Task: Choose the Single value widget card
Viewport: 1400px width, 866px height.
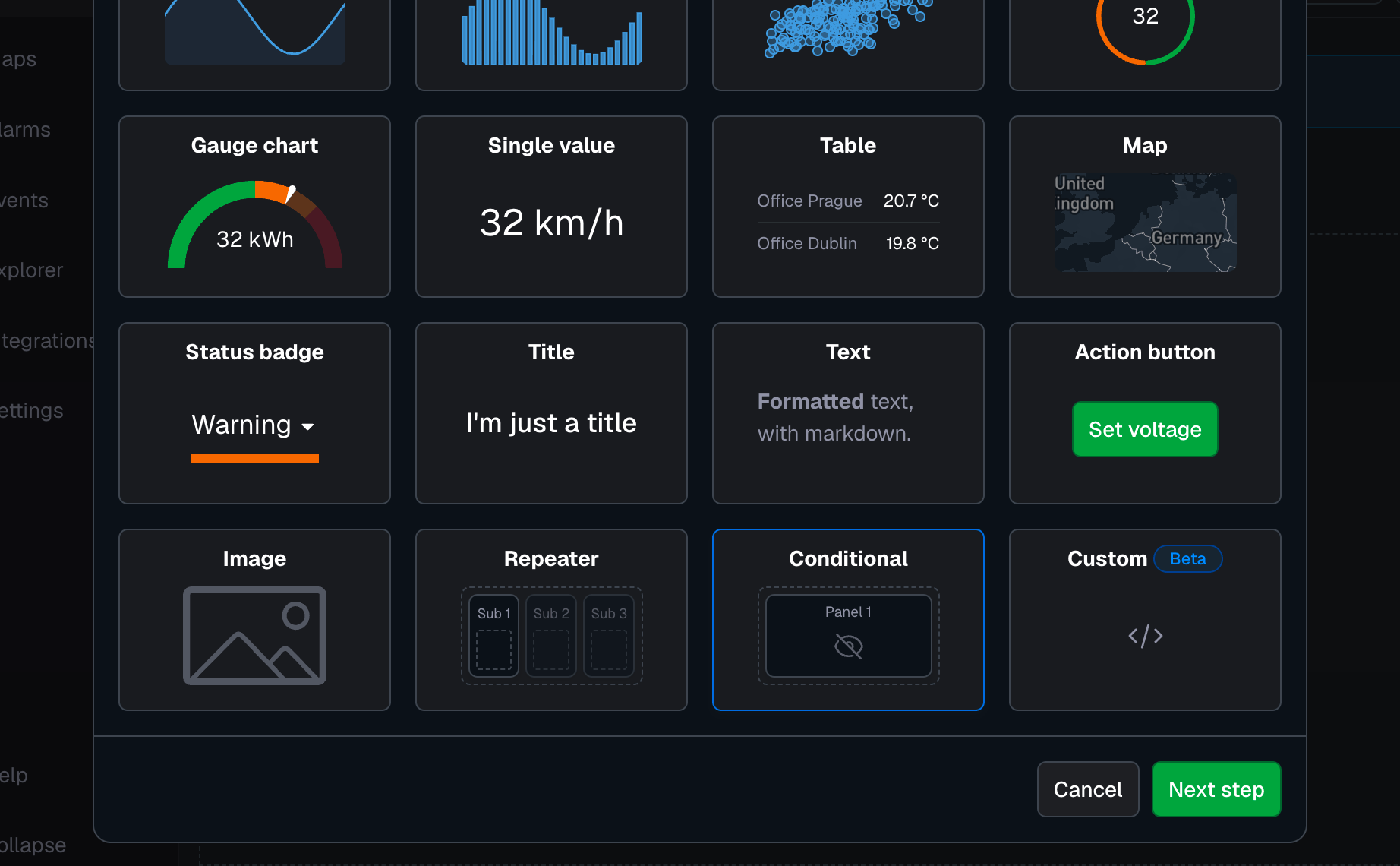Action: (x=551, y=207)
